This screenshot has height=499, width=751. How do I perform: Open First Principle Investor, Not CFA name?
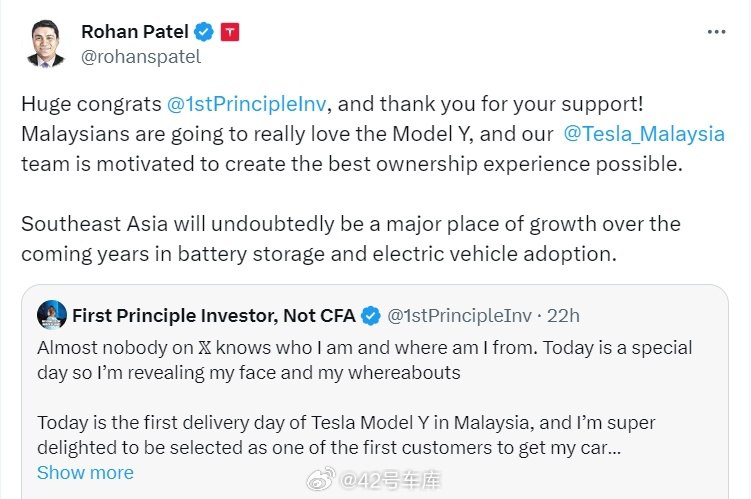point(214,316)
